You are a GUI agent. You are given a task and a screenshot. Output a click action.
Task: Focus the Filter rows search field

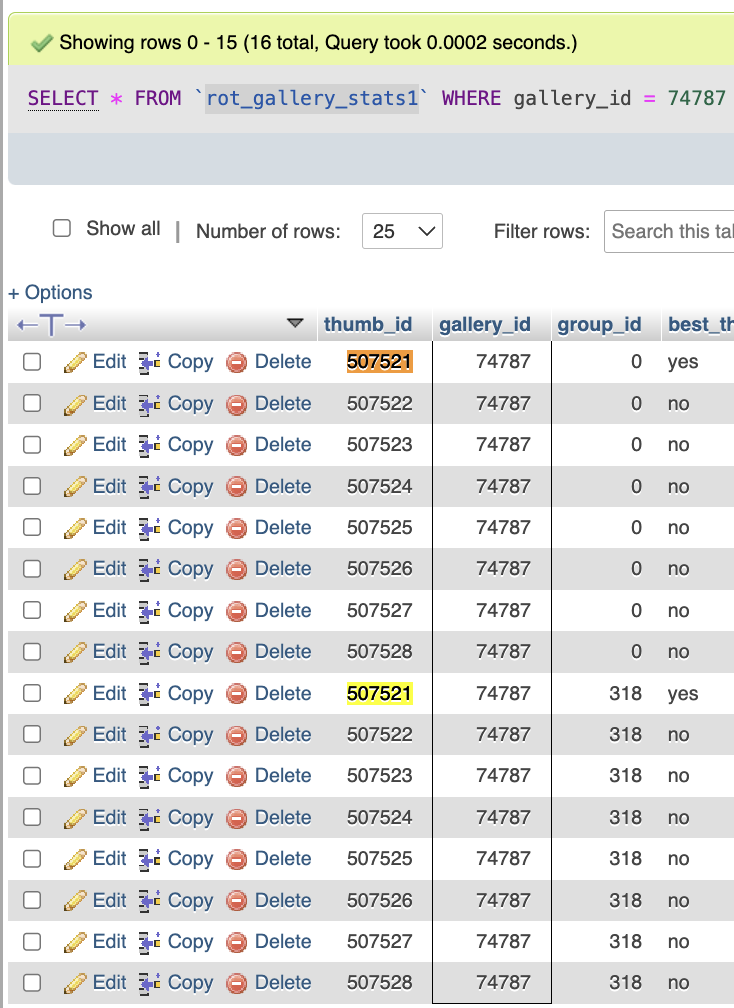click(669, 231)
